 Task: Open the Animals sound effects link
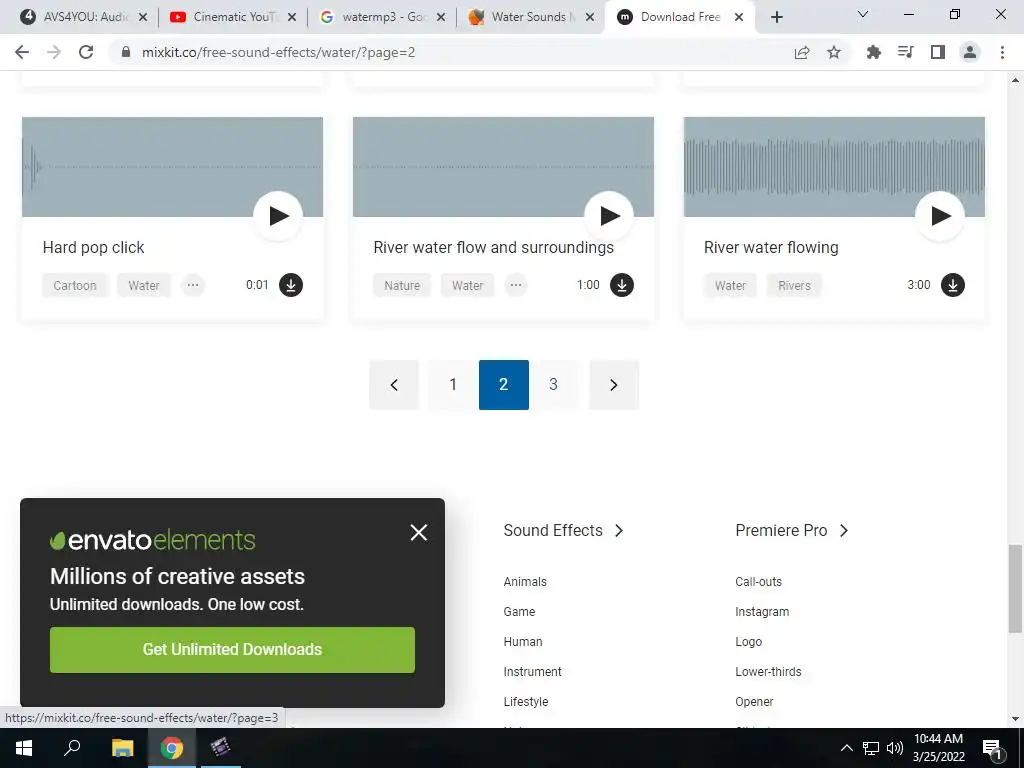[x=525, y=582]
